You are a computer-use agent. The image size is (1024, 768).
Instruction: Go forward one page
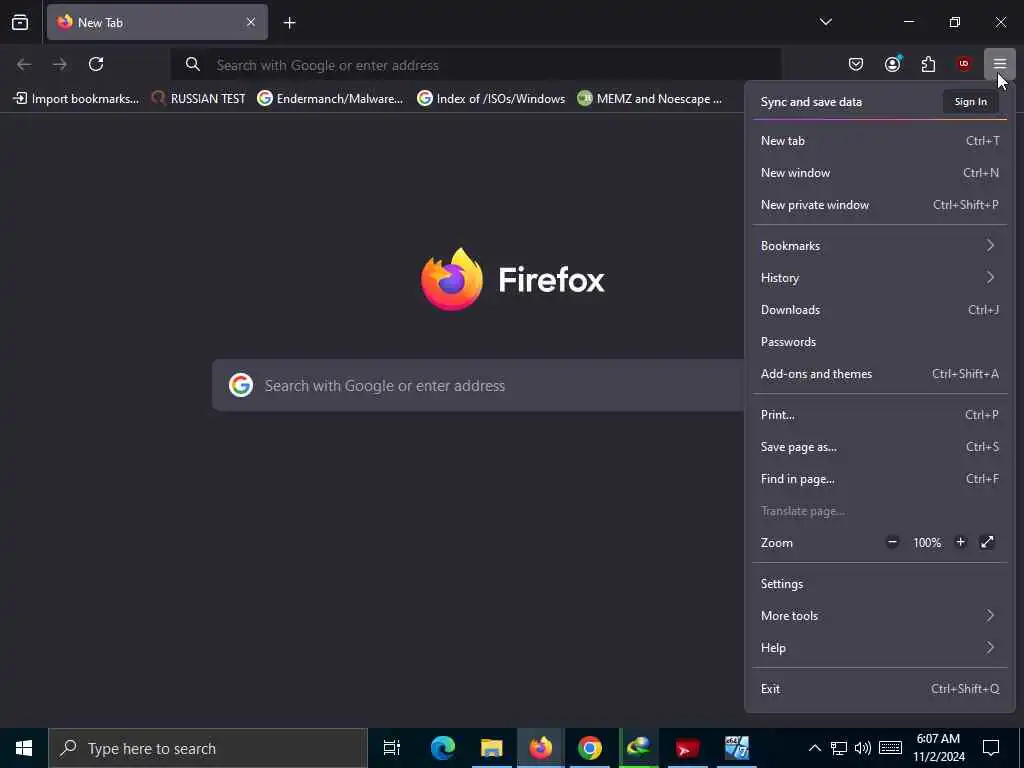click(60, 64)
